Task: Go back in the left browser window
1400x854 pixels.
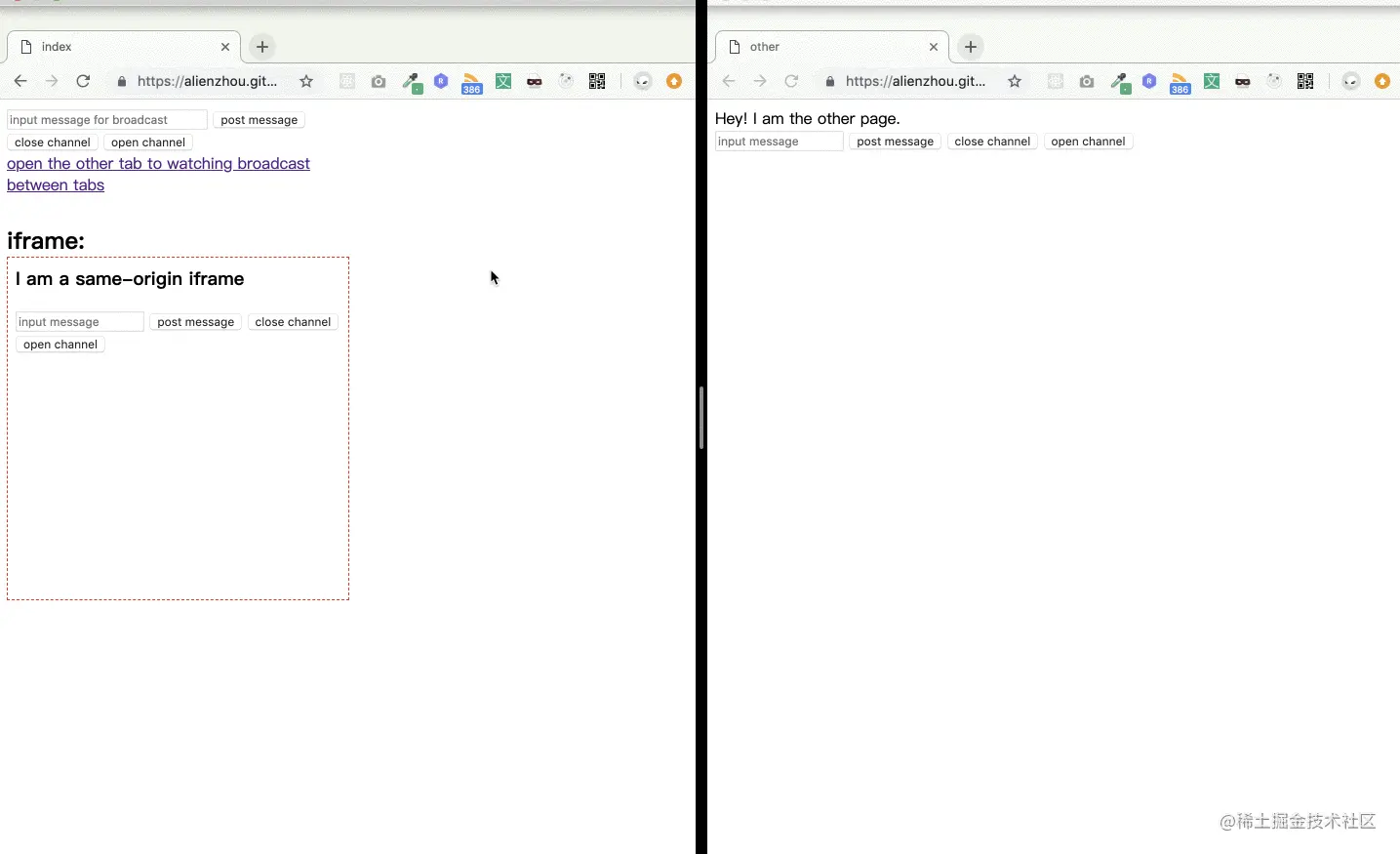Action: point(20,81)
